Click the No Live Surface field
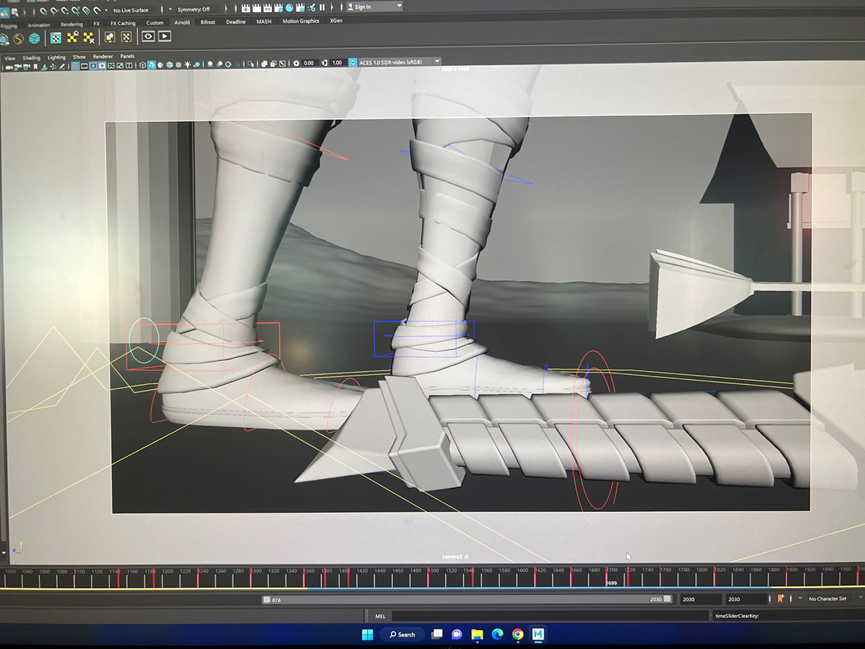 [135, 10]
